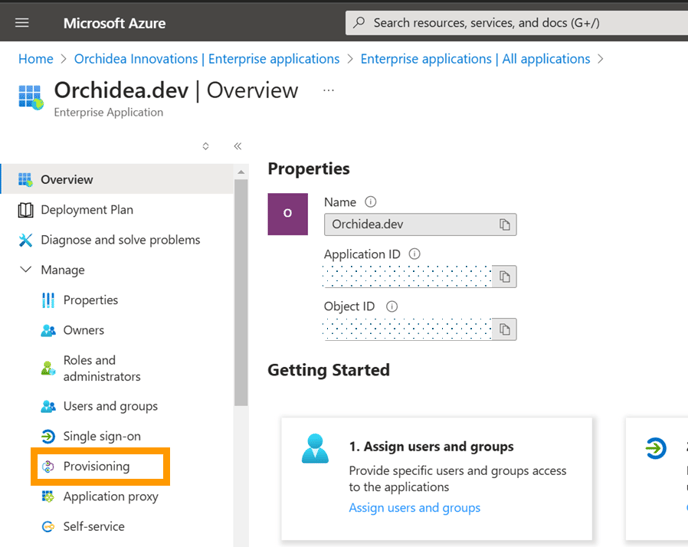Click the sign-on arrow icon in second card

coord(656,448)
